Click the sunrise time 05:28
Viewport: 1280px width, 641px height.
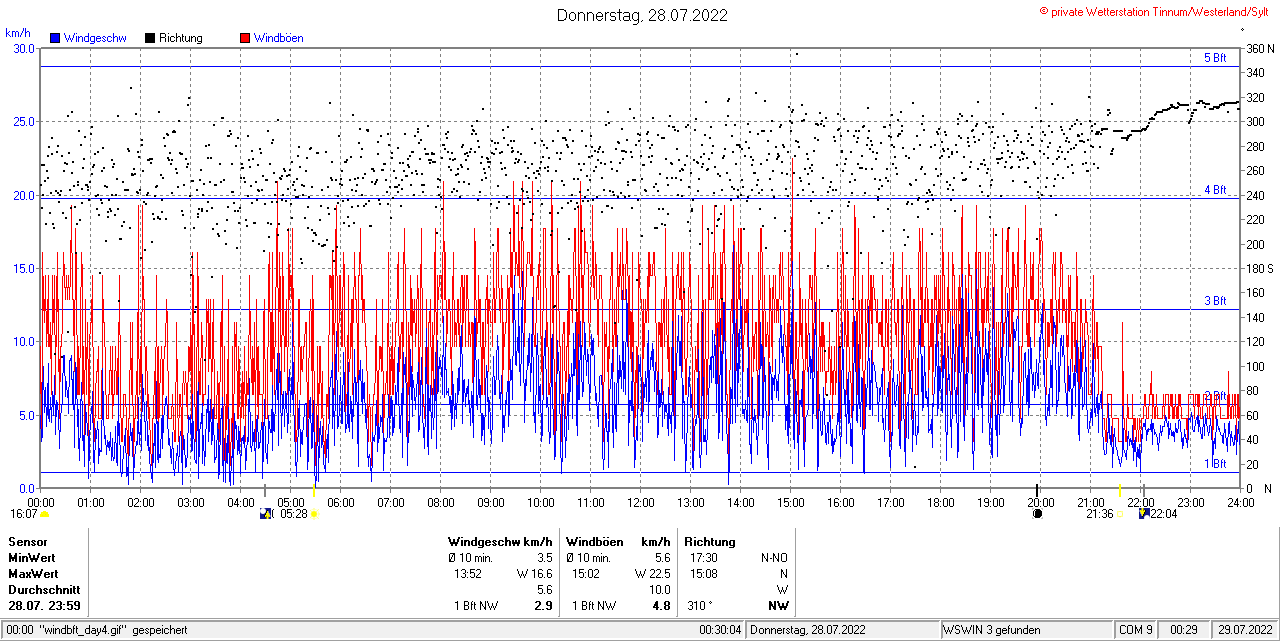tap(293, 514)
